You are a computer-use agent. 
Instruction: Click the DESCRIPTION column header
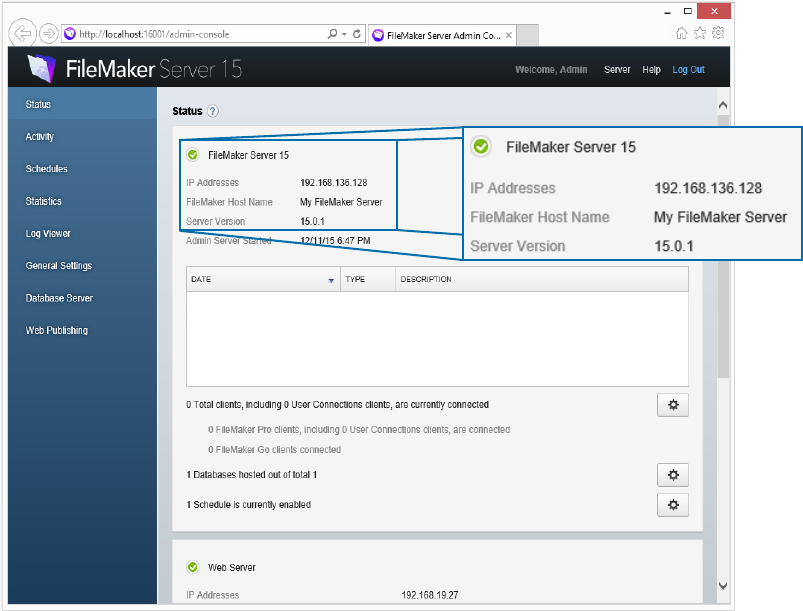[x=542, y=279]
